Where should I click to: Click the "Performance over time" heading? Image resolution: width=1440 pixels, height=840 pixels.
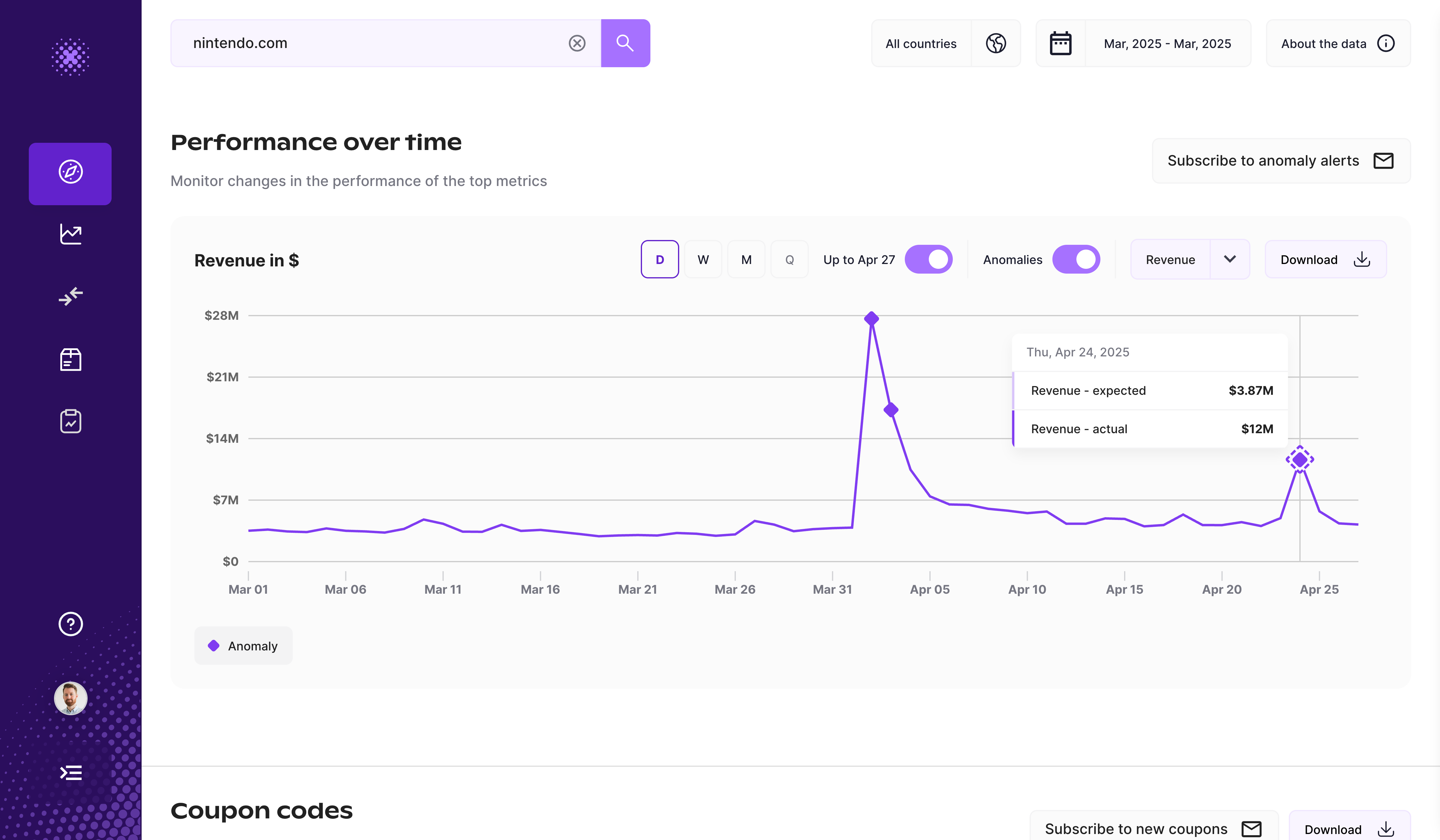click(316, 142)
